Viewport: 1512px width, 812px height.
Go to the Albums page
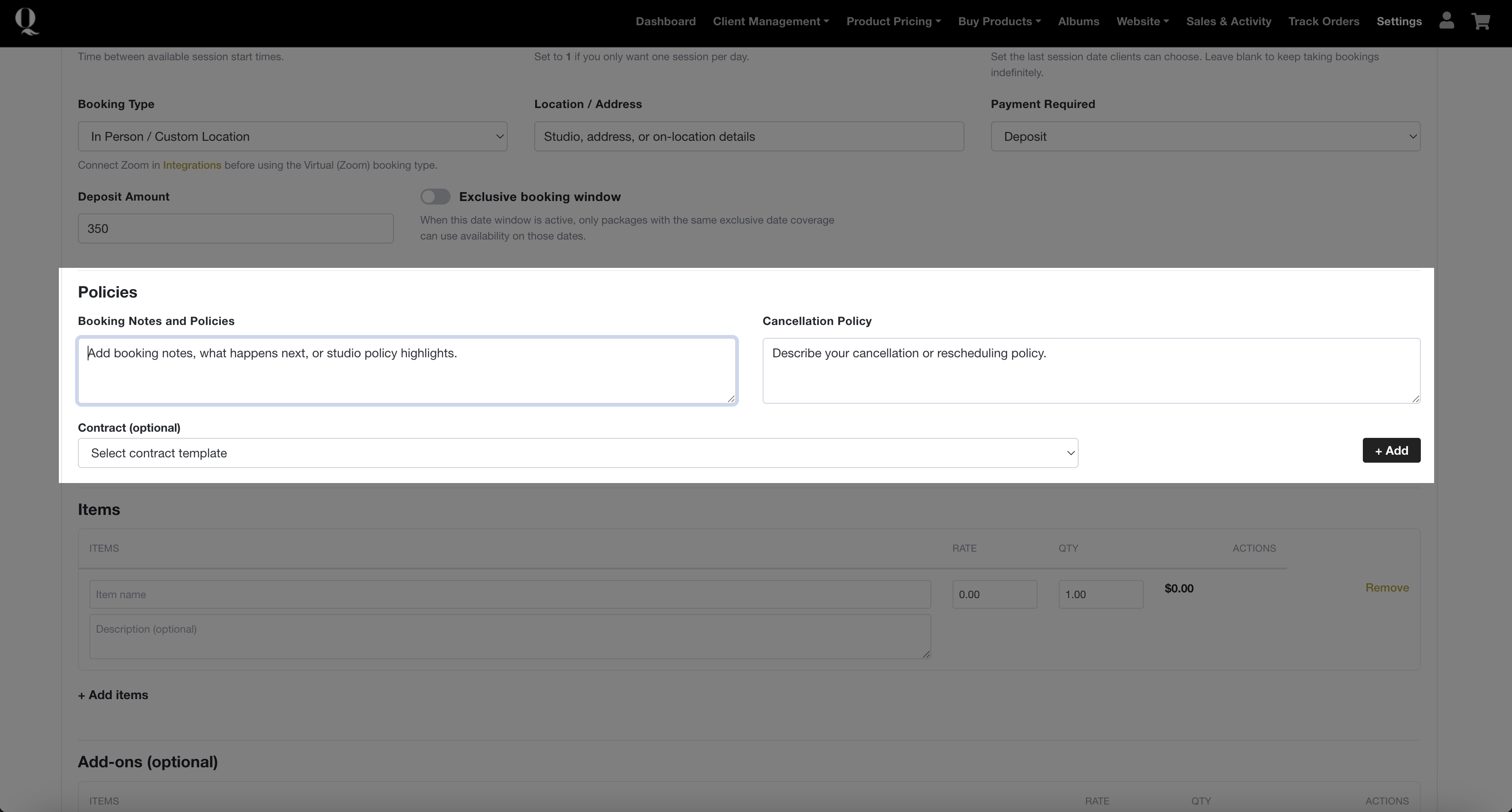point(1078,22)
